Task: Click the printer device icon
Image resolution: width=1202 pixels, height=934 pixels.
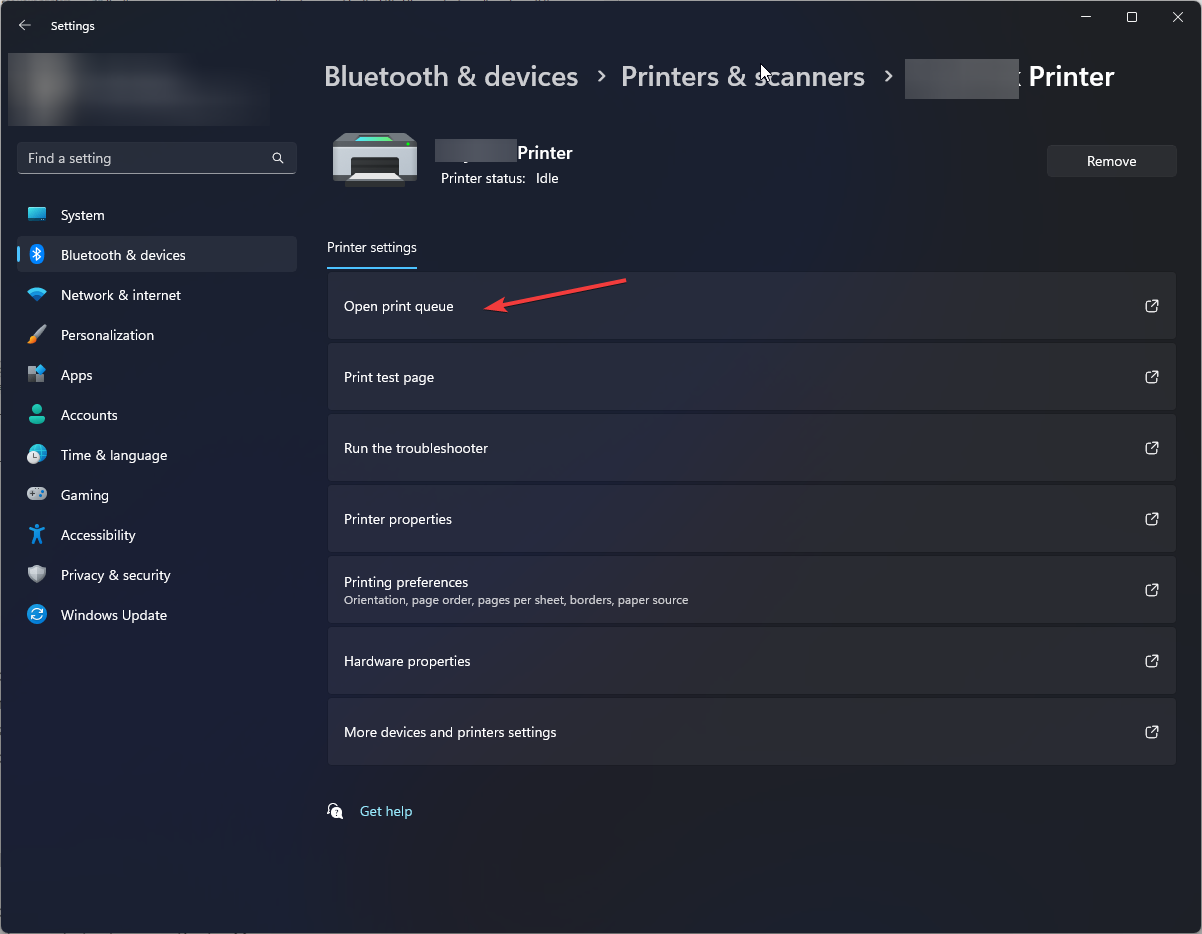Action: coord(375,161)
